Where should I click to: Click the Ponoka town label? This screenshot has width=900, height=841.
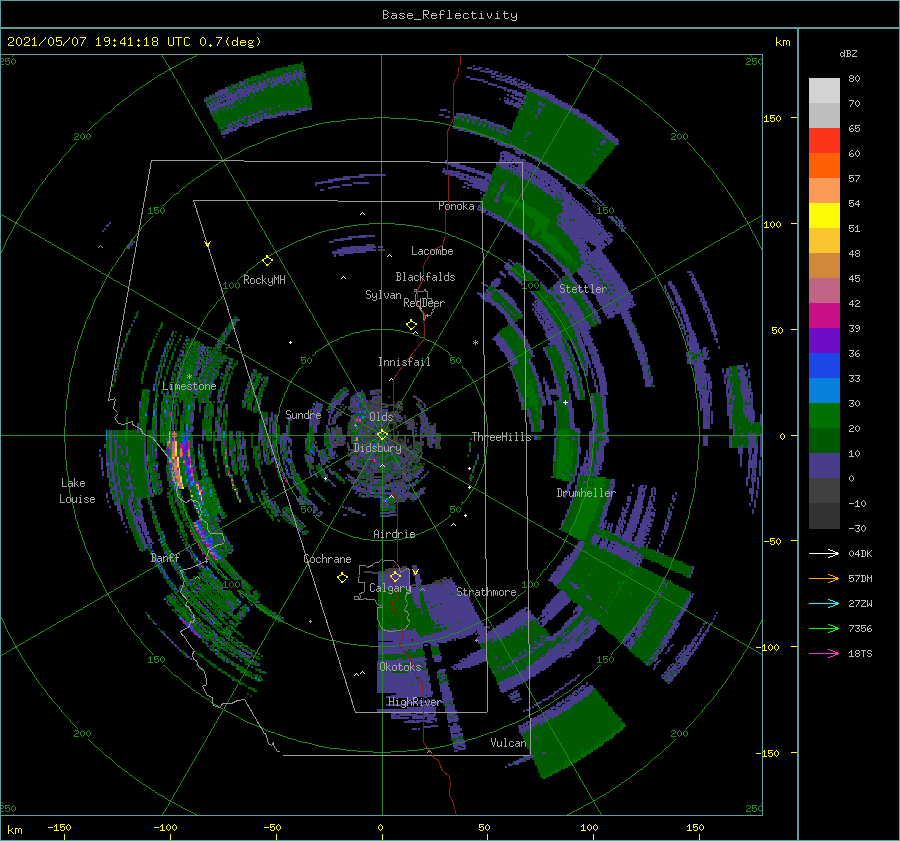point(456,206)
